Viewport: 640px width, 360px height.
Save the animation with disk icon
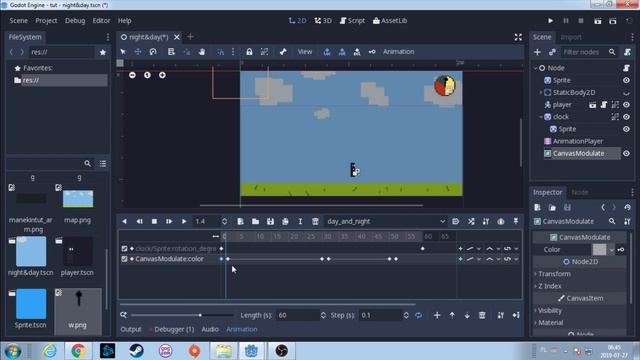click(x=270, y=221)
